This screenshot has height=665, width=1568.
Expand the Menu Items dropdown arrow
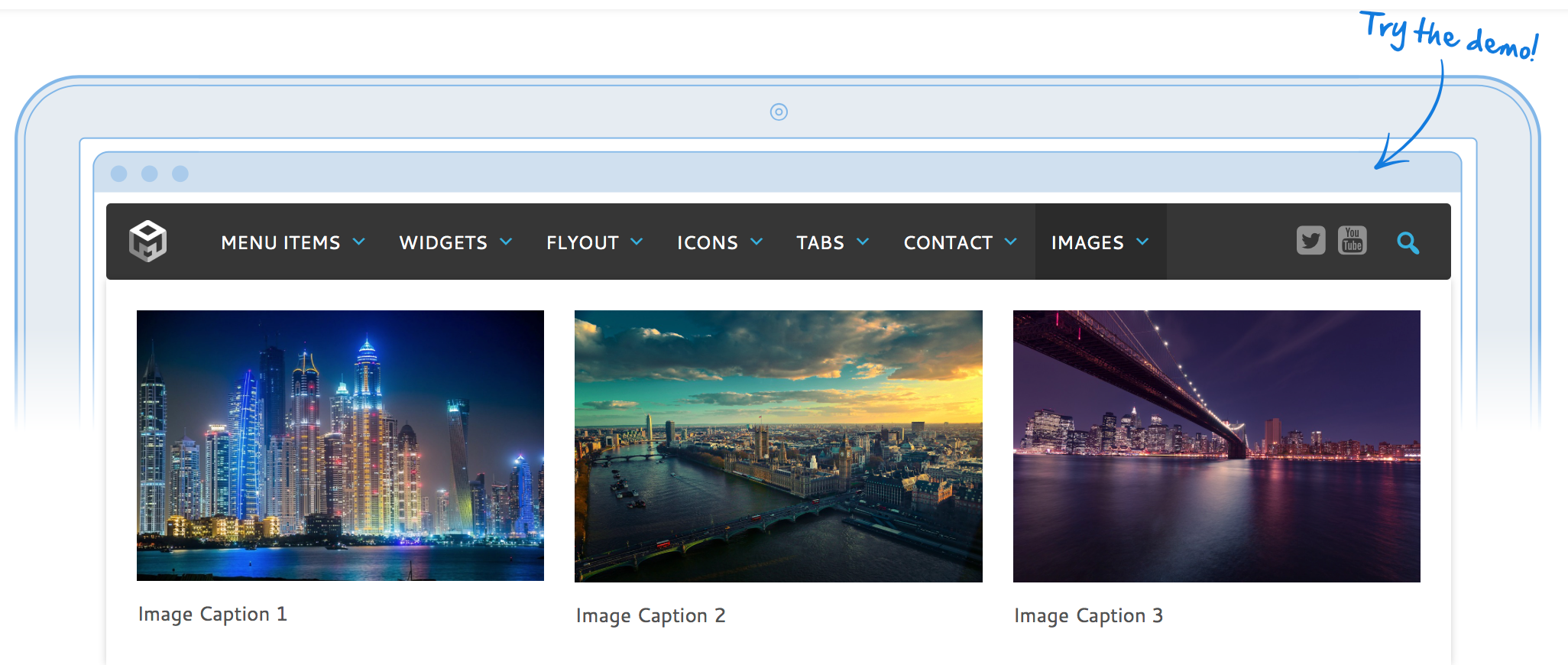[x=358, y=242]
